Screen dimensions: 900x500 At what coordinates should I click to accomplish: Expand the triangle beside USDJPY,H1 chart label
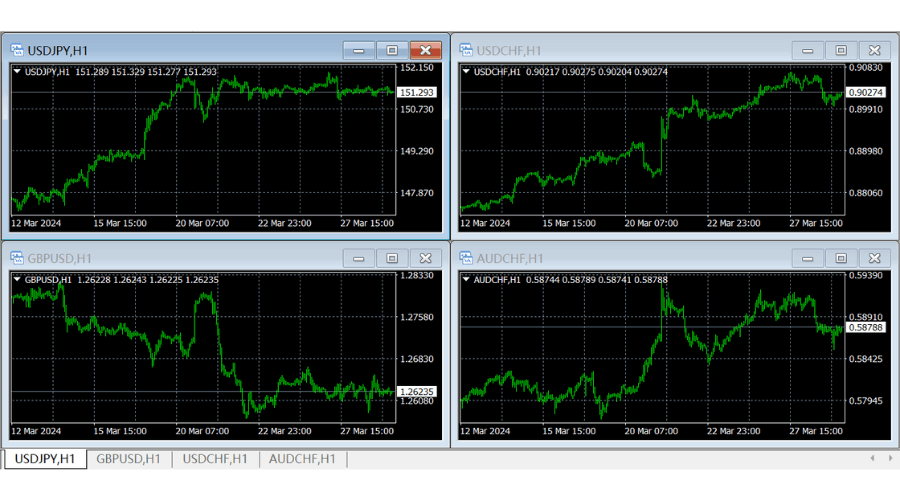pyautogui.click(x=17, y=71)
